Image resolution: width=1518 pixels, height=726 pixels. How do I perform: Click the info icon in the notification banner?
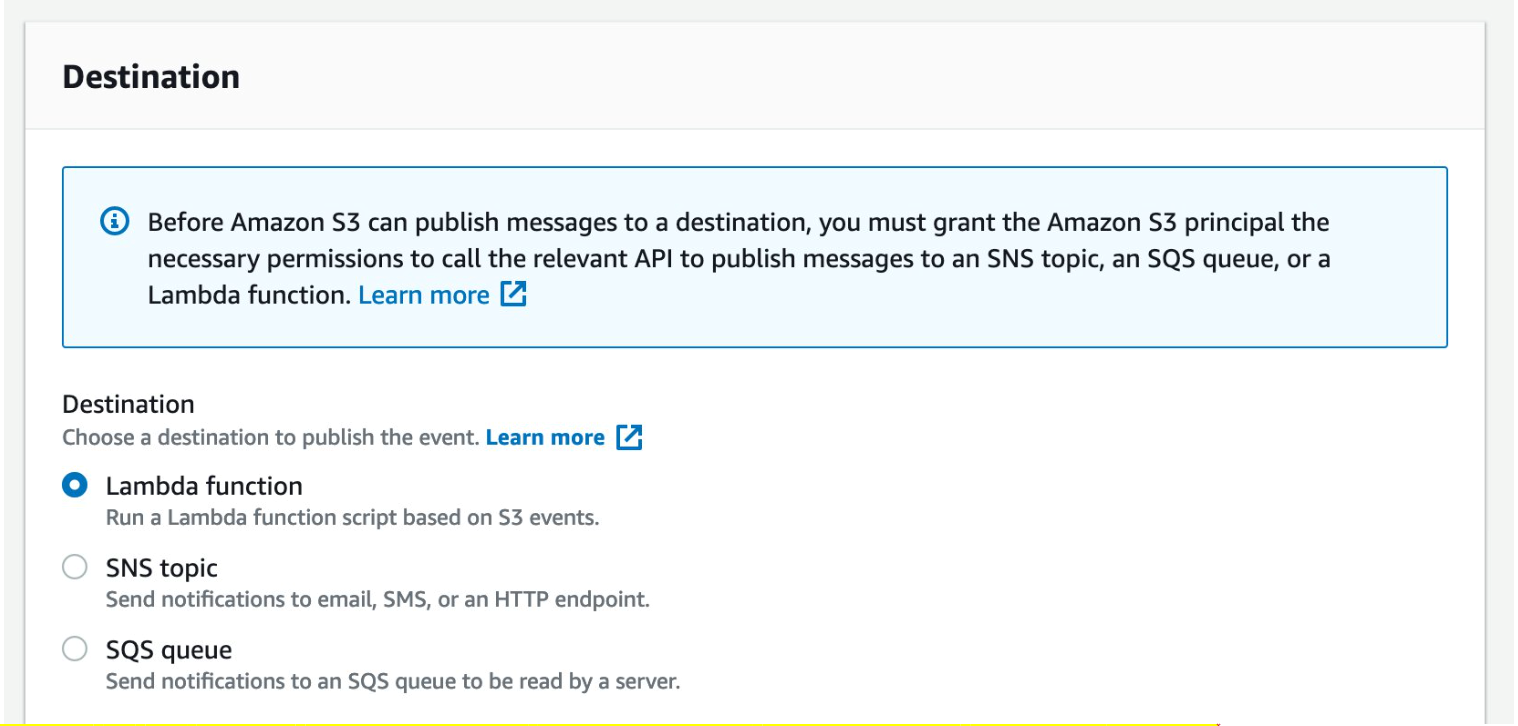116,222
